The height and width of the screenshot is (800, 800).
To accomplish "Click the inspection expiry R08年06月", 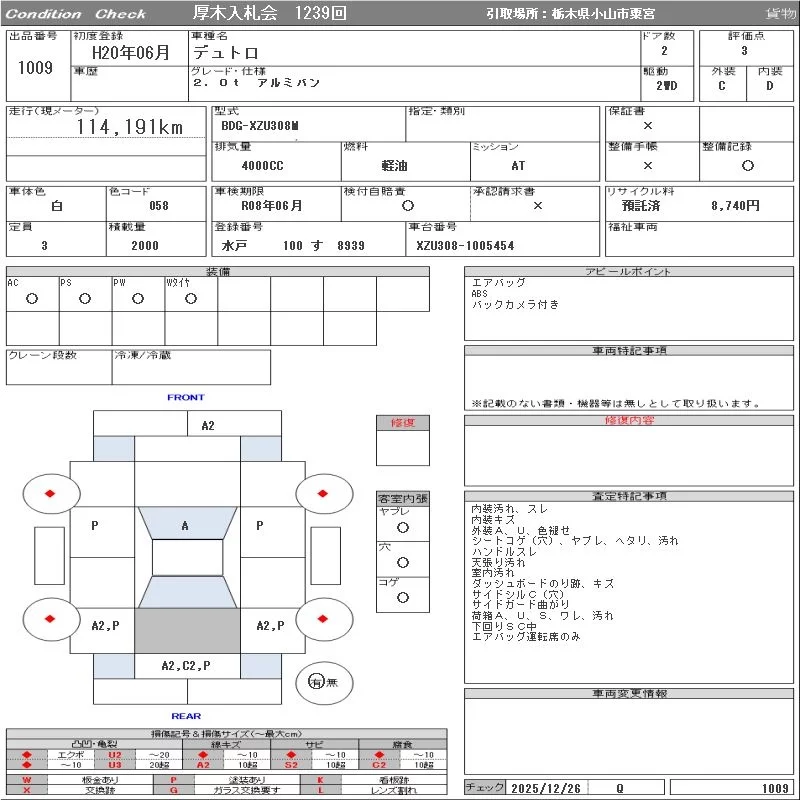I will click(x=271, y=206).
